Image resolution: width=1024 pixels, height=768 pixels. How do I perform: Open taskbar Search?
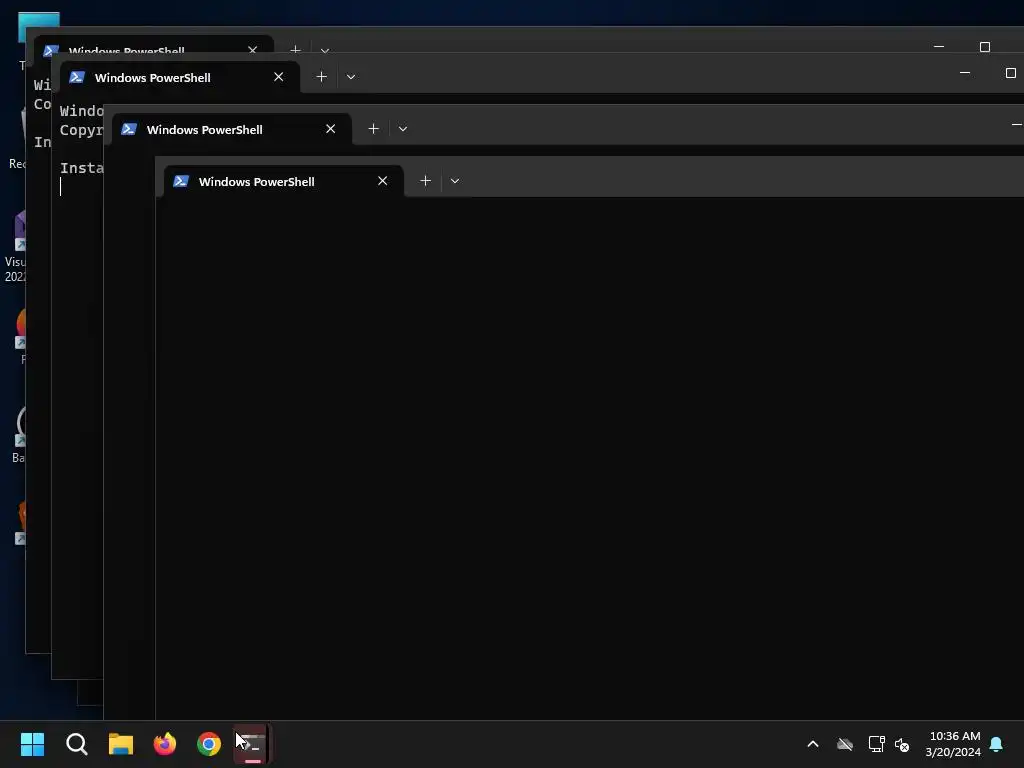(x=76, y=744)
